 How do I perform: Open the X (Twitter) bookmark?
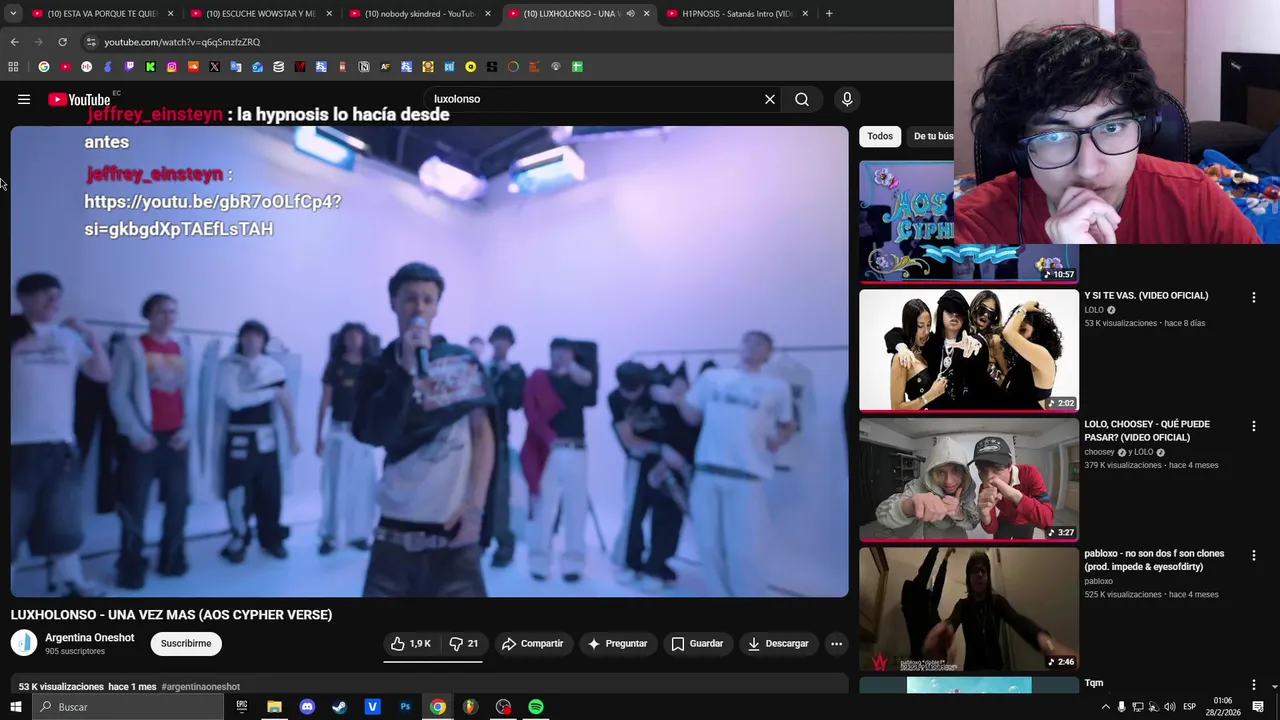coord(214,67)
